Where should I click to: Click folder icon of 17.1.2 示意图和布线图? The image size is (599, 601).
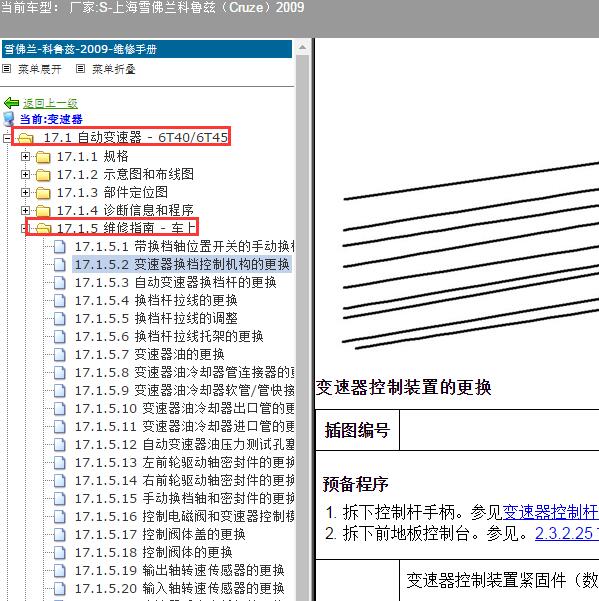pyautogui.click(x=43, y=175)
